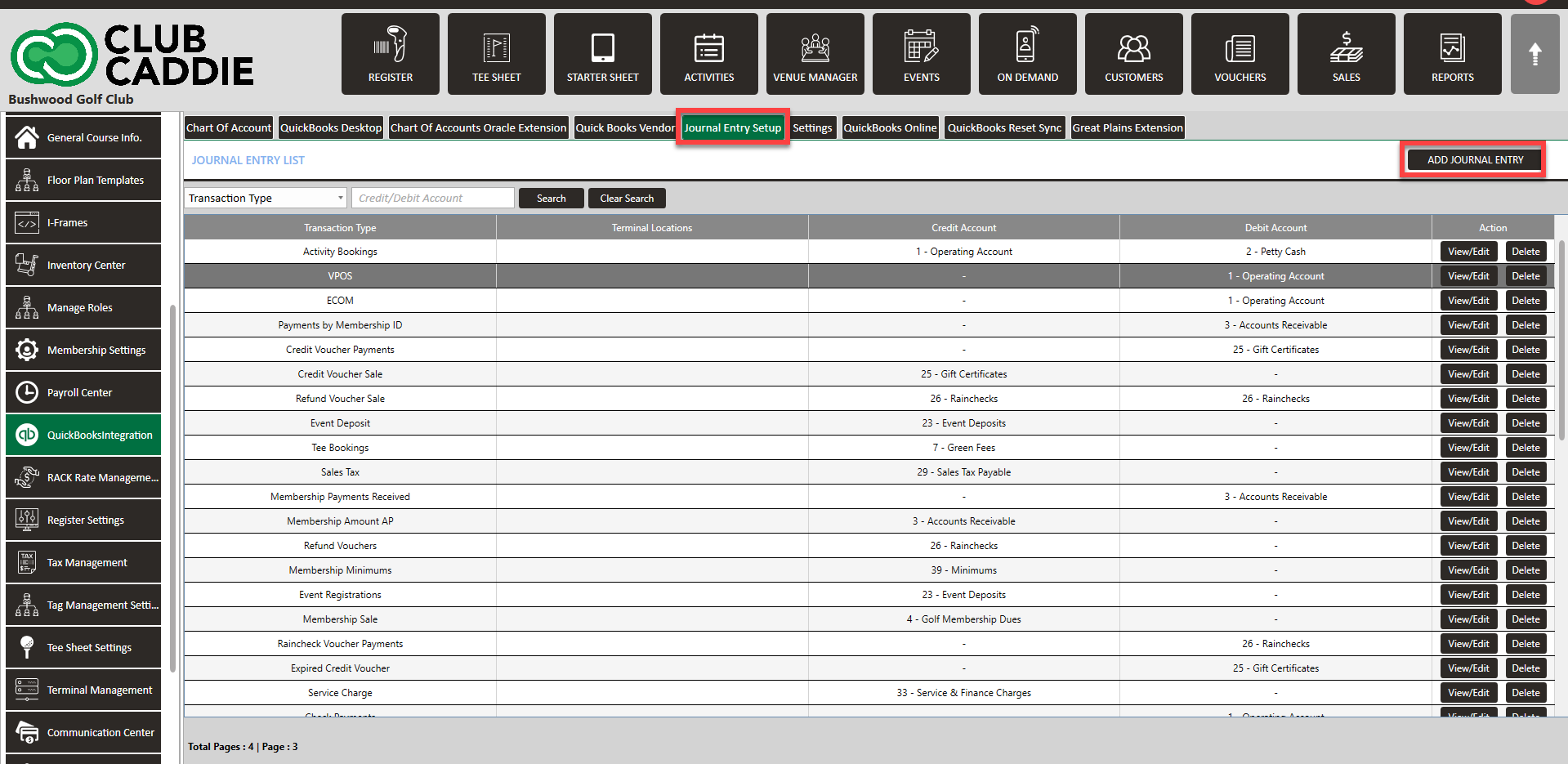Screen dimensions: 1568x764
Task: Click the journal table vertical scrollbar
Action: [1561, 343]
